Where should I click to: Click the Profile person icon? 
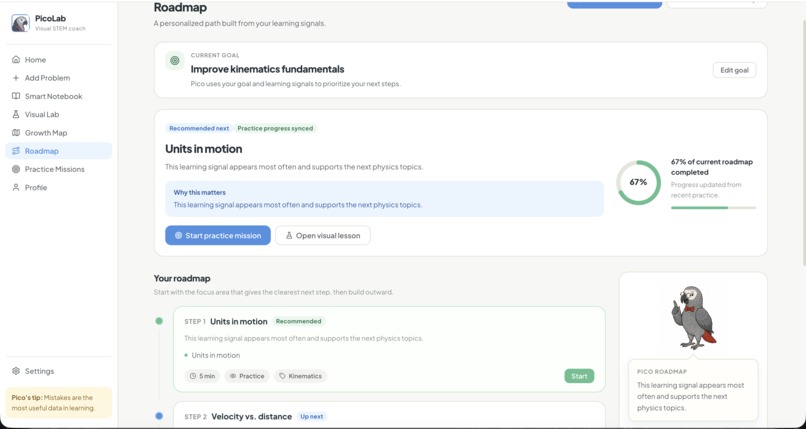coord(16,188)
